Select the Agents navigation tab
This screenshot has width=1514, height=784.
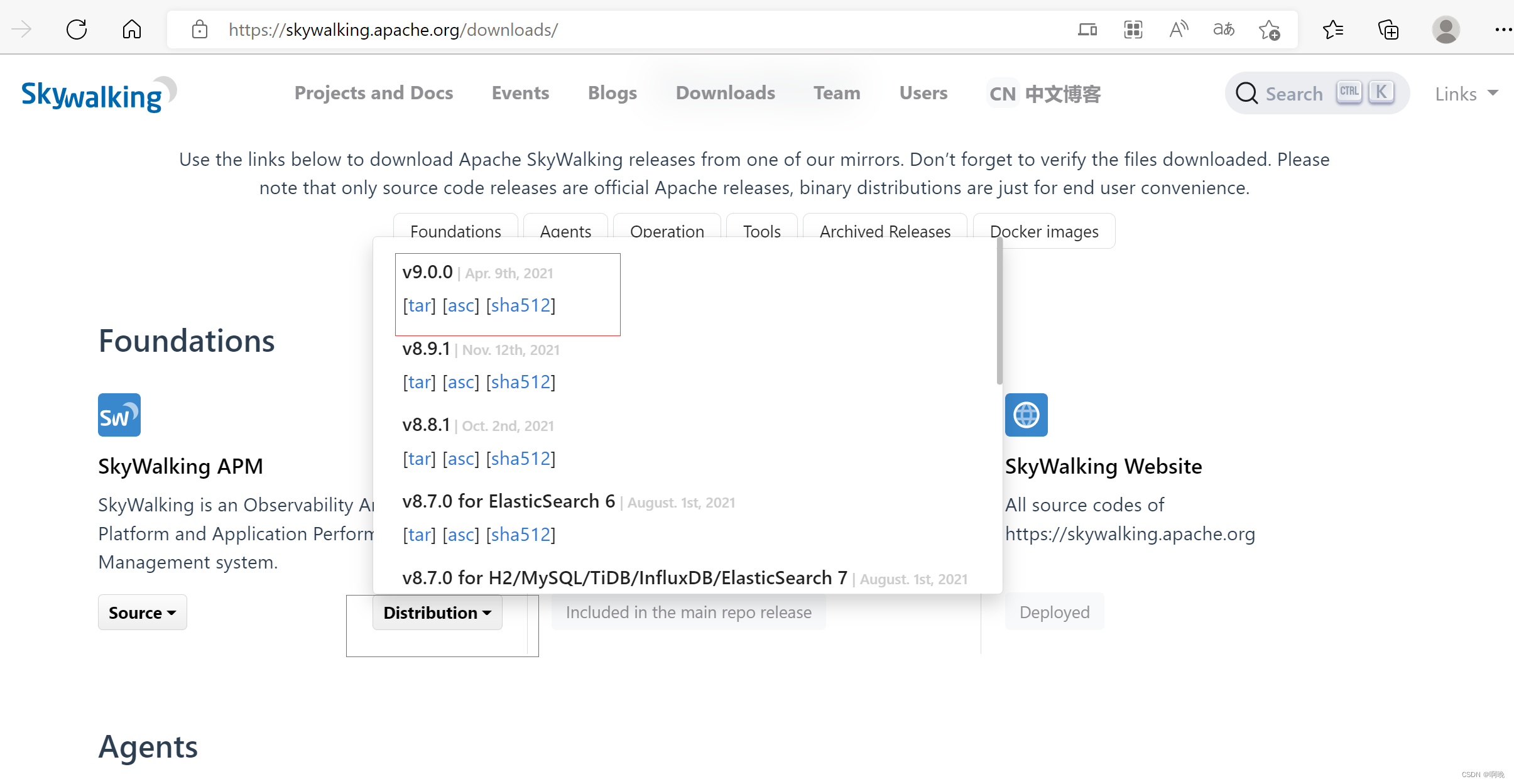point(565,231)
